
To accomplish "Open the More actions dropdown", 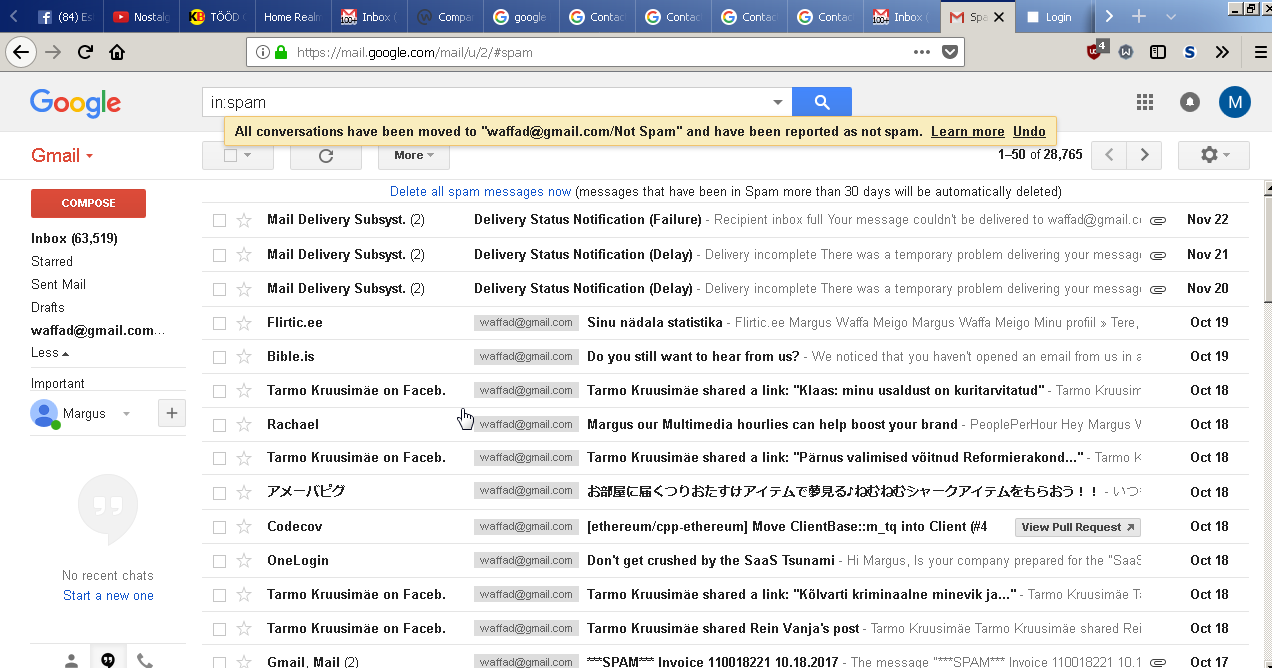I will coord(413,155).
